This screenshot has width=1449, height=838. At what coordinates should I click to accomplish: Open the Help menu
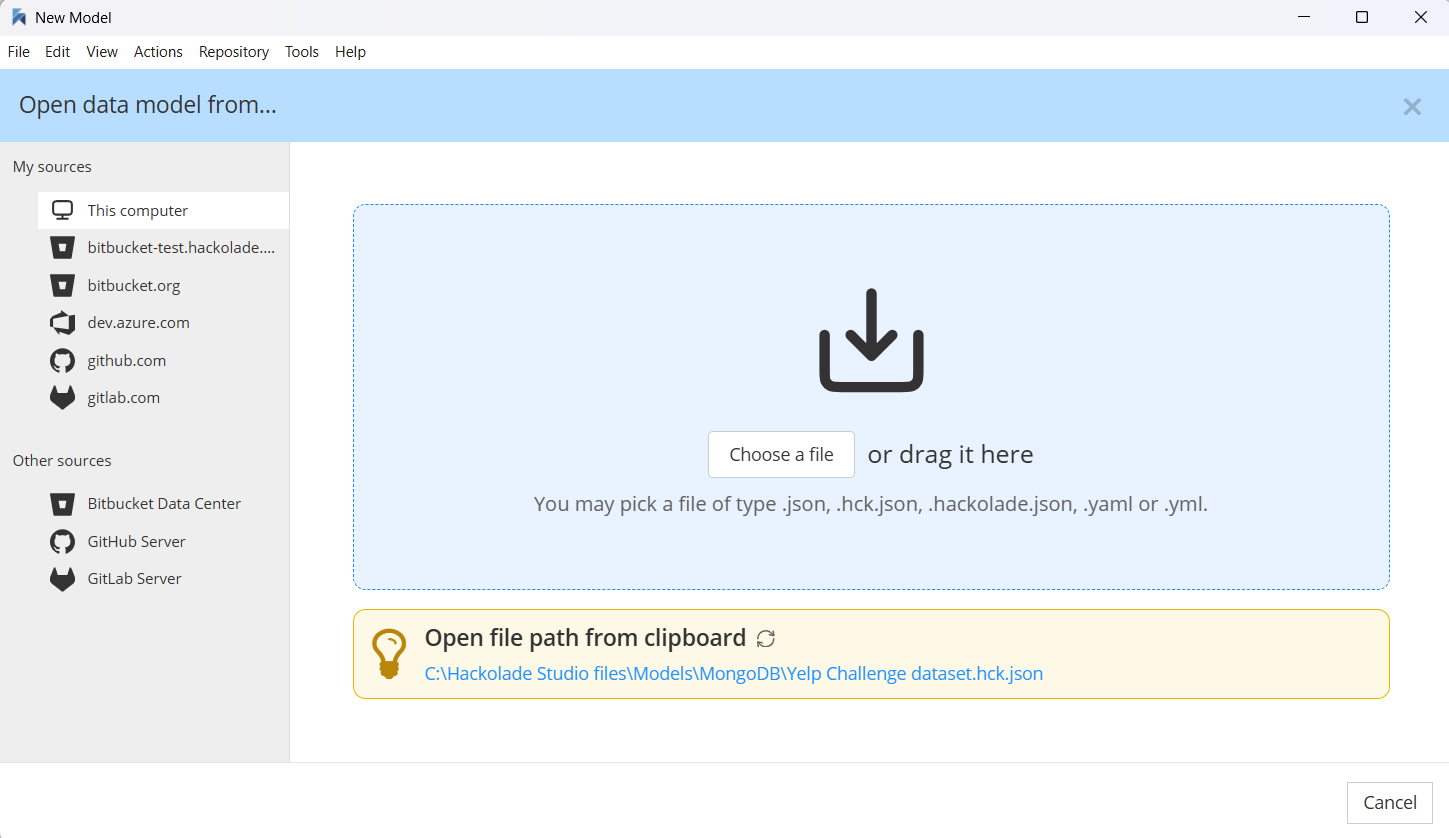350,52
